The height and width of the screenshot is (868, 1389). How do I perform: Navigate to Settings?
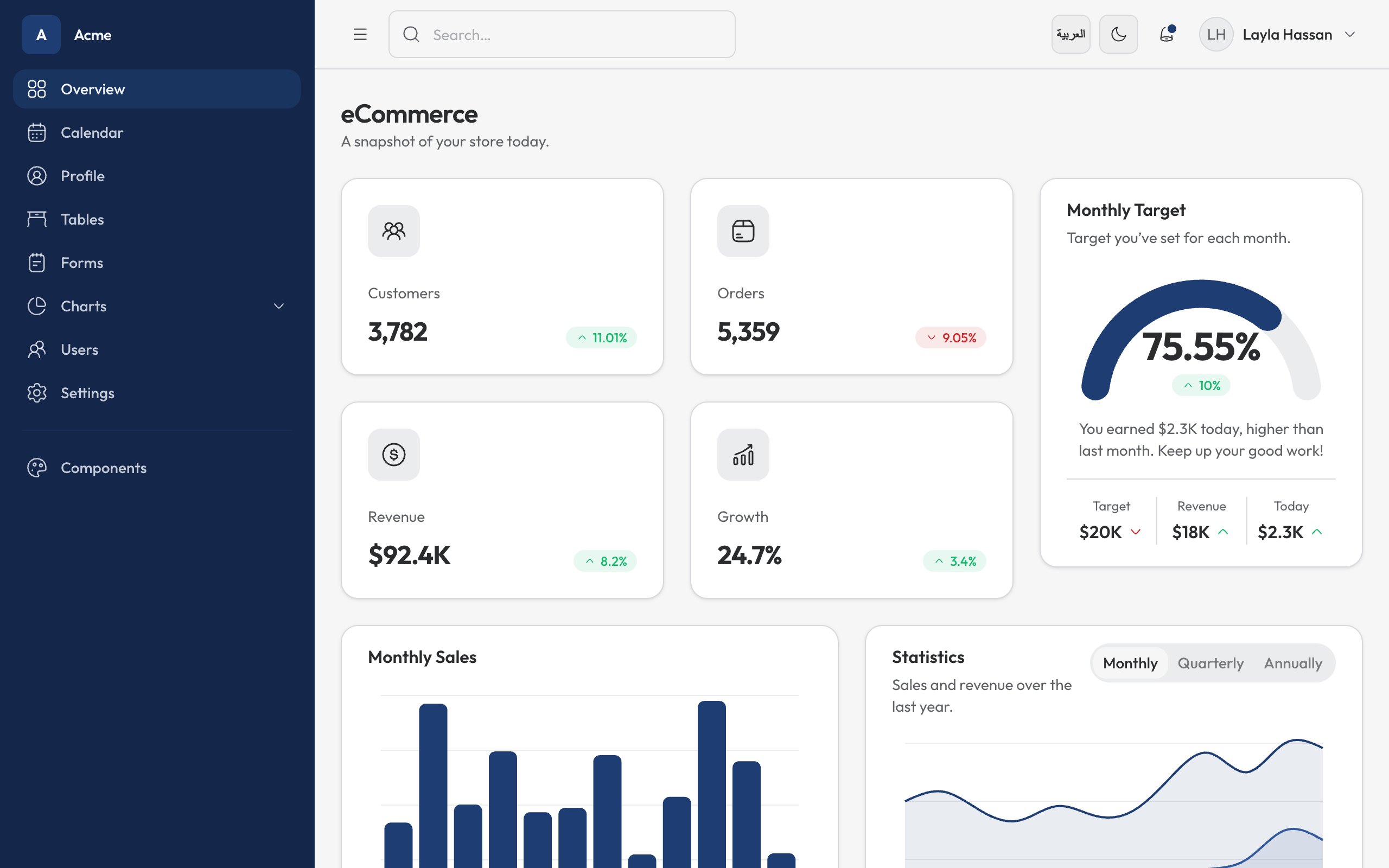tap(157, 393)
